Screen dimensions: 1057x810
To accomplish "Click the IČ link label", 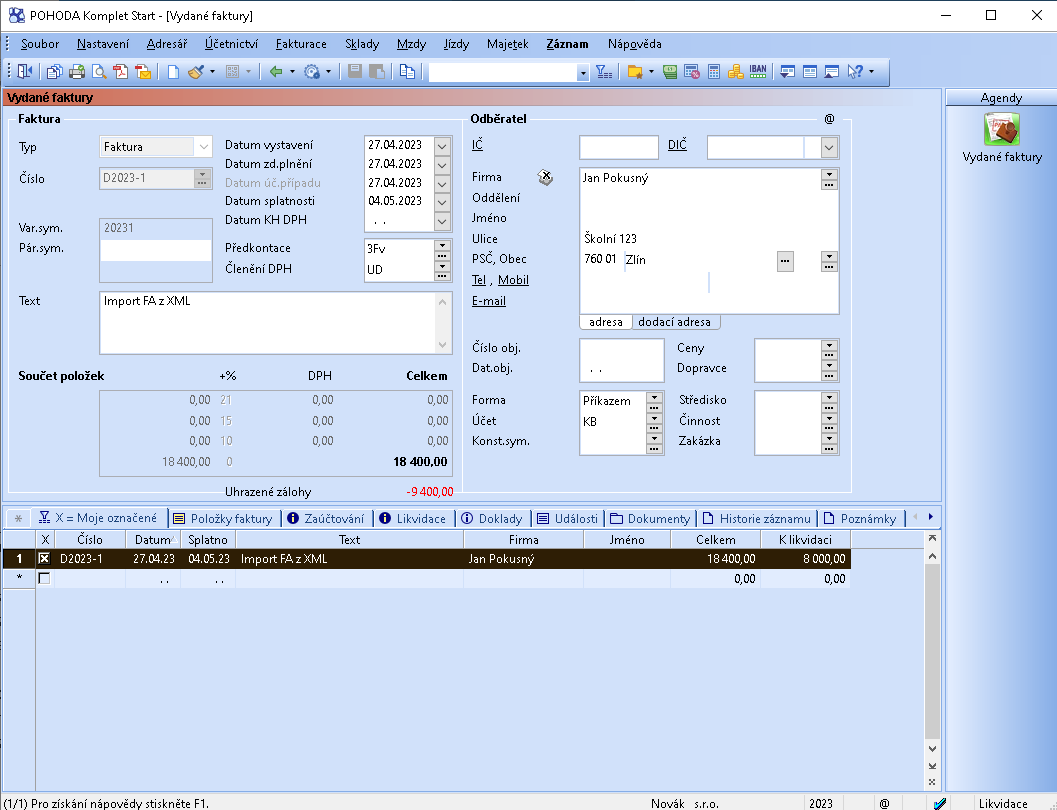I will (x=477, y=145).
